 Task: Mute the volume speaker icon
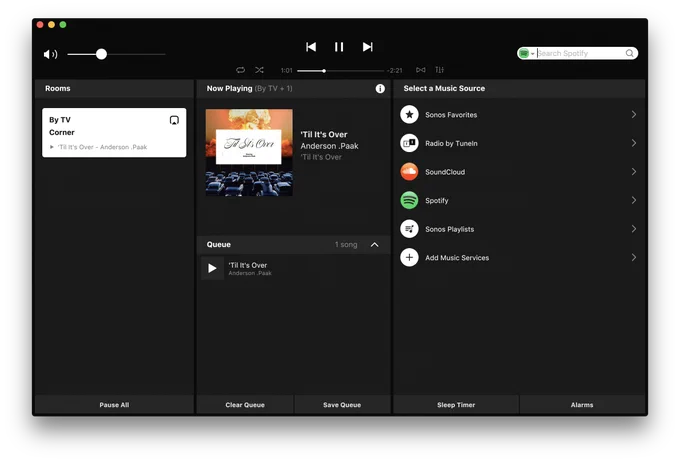pyautogui.click(x=50, y=54)
